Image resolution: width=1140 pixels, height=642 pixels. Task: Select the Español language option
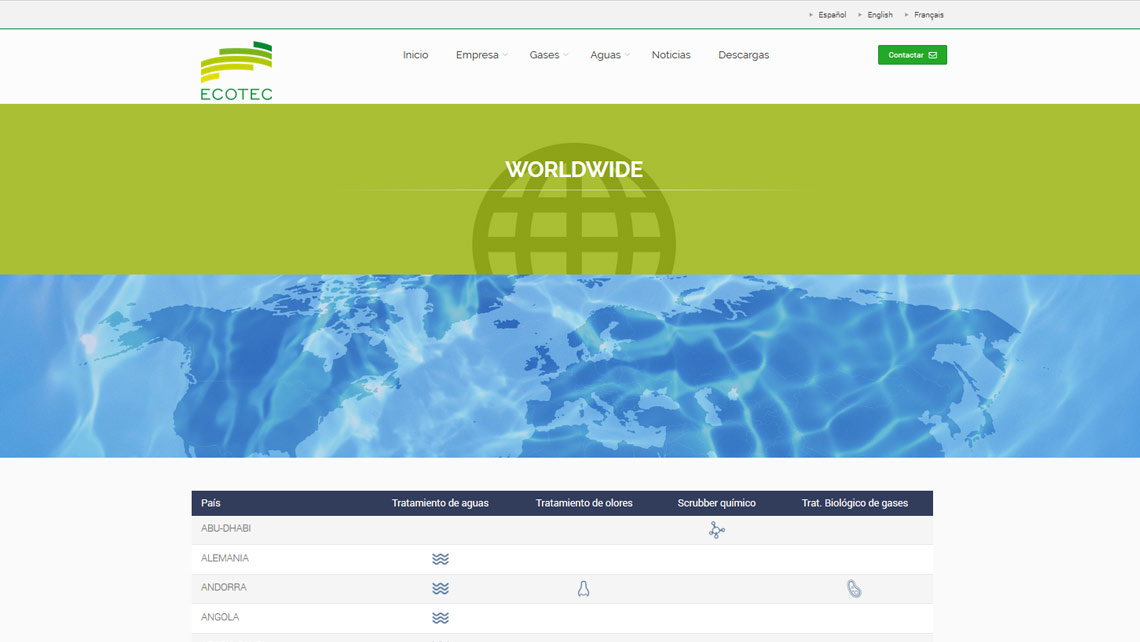[831, 14]
